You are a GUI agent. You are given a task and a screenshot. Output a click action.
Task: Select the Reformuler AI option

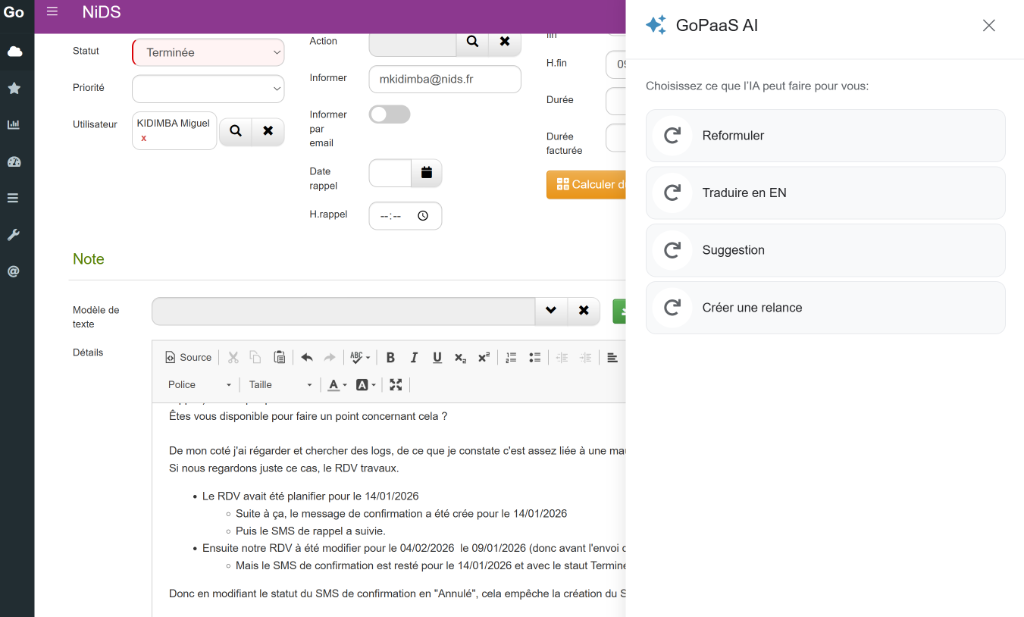click(825, 136)
